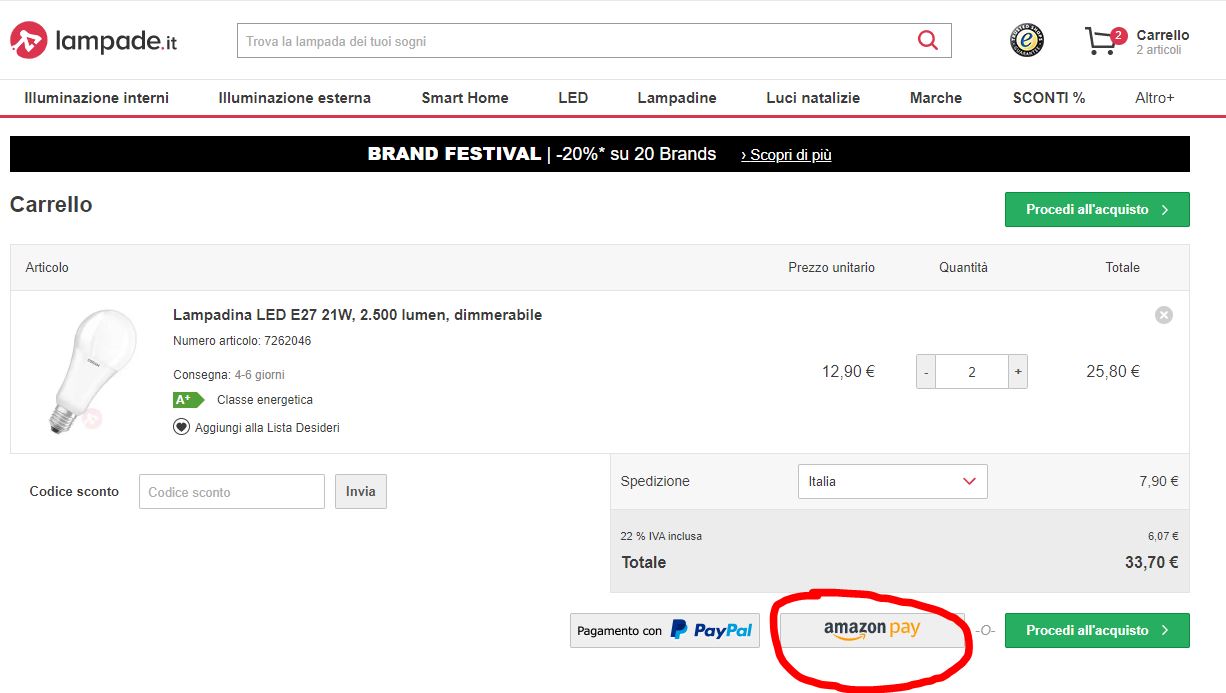
Task: Click top Procedi all'acquisto button
Action: coord(1097,210)
